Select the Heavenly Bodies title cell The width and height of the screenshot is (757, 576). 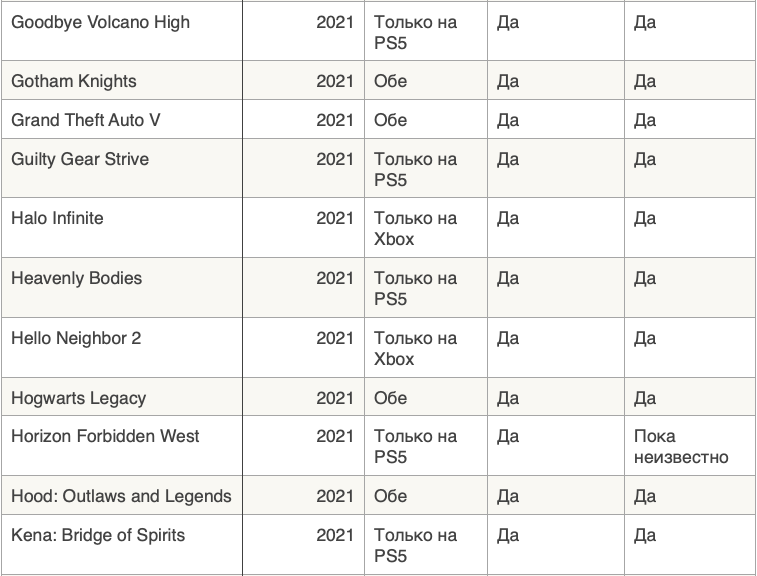(x=77, y=278)
